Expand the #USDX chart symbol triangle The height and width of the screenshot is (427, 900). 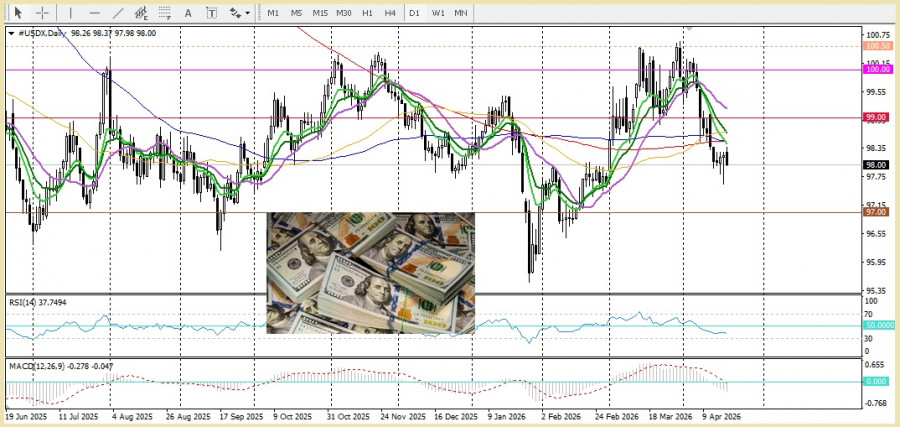coord(11,33)
